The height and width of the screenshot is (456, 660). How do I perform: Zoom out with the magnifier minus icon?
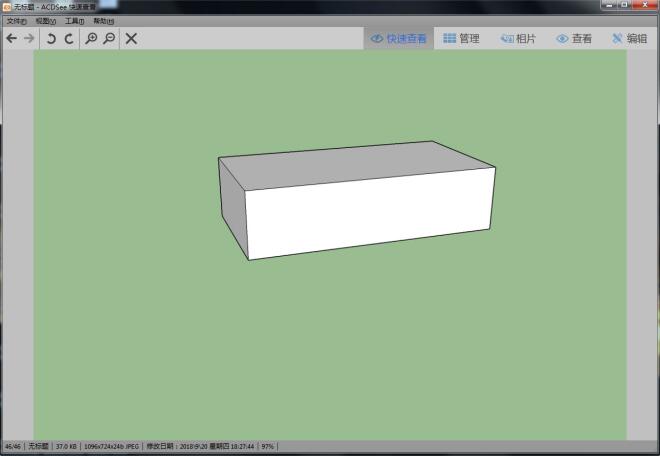(x=109, y=39)
